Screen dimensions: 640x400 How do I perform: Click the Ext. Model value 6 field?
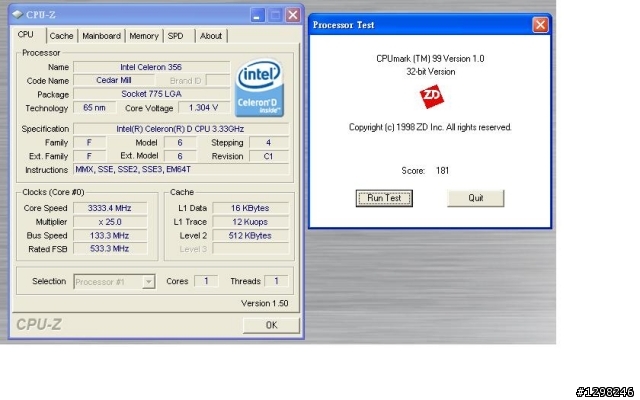[180, 156]
